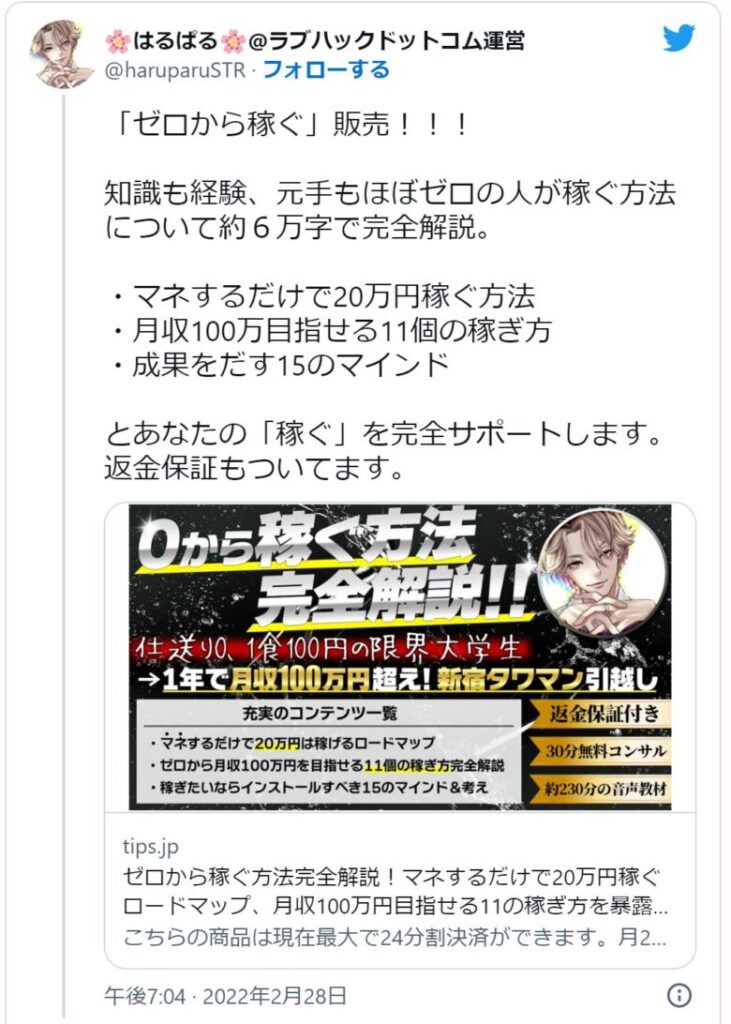Open the display name はるぱる＠ラブハックドットコム運営
This screenshot has width=731, height=1024.
point(315,41)
